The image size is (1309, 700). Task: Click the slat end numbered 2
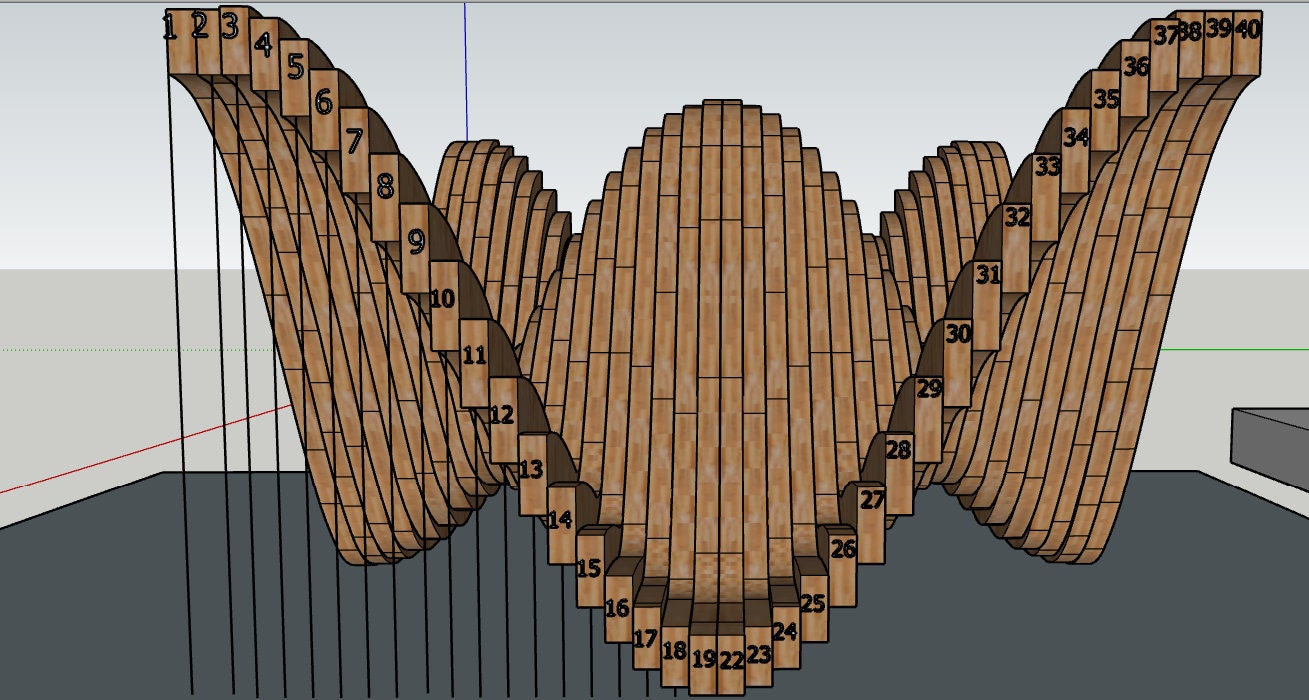click(207, 40)
